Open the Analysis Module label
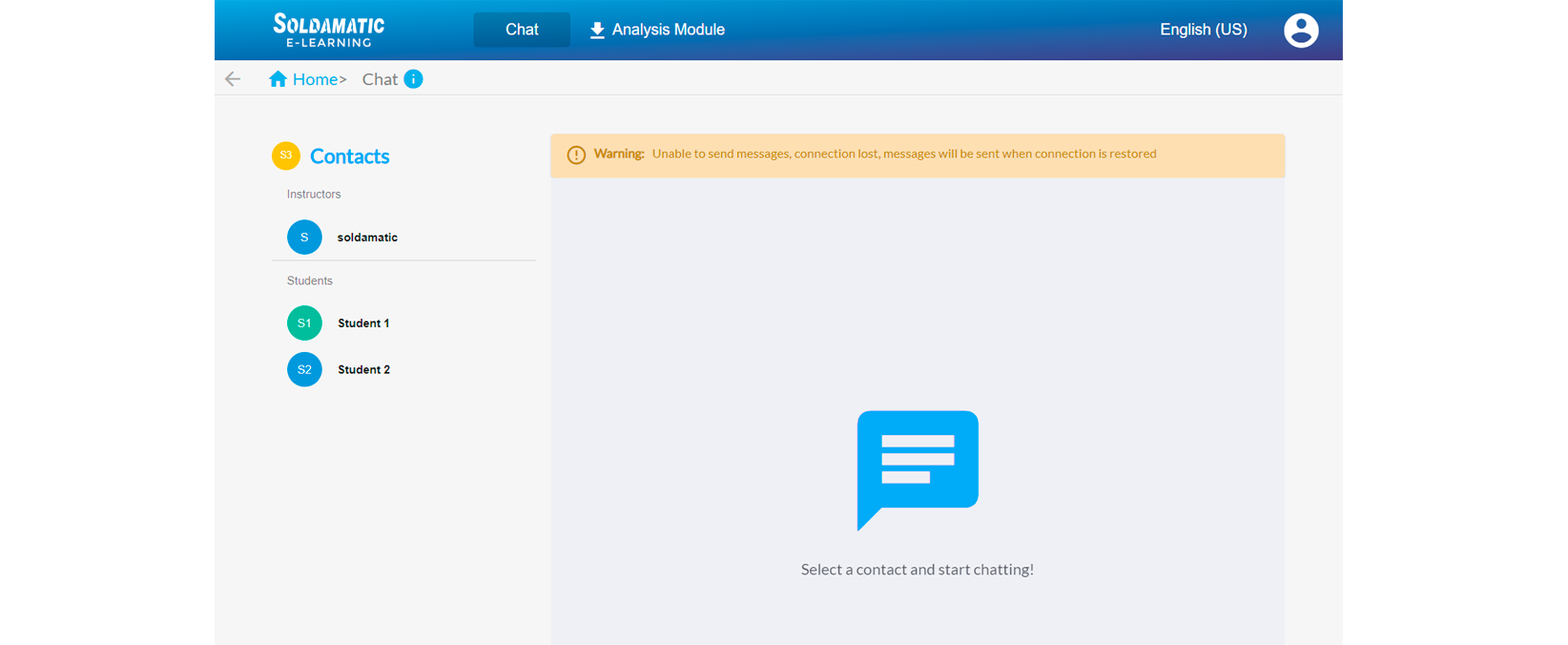 [668, 30]
